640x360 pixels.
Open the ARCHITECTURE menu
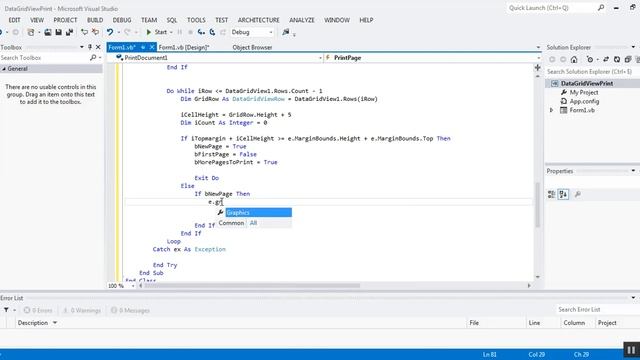pos(259,20)
